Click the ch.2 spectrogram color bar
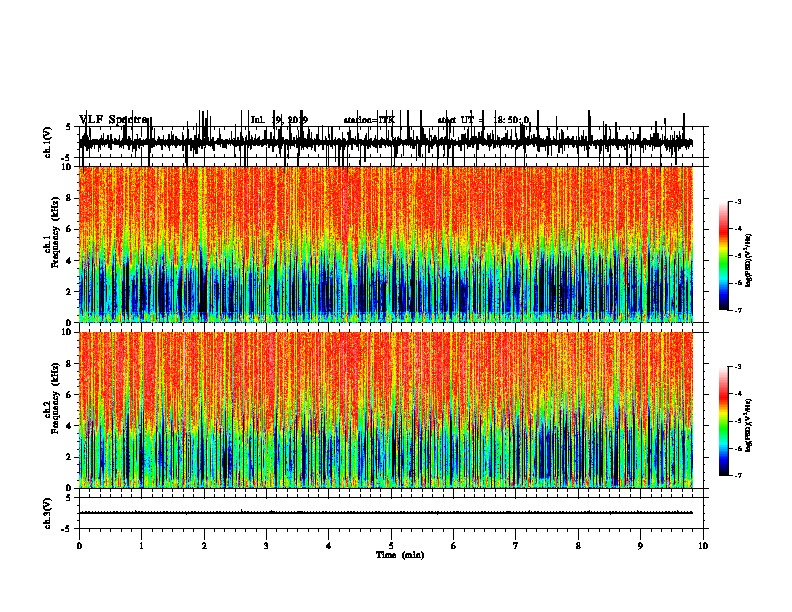 point(724,421)
